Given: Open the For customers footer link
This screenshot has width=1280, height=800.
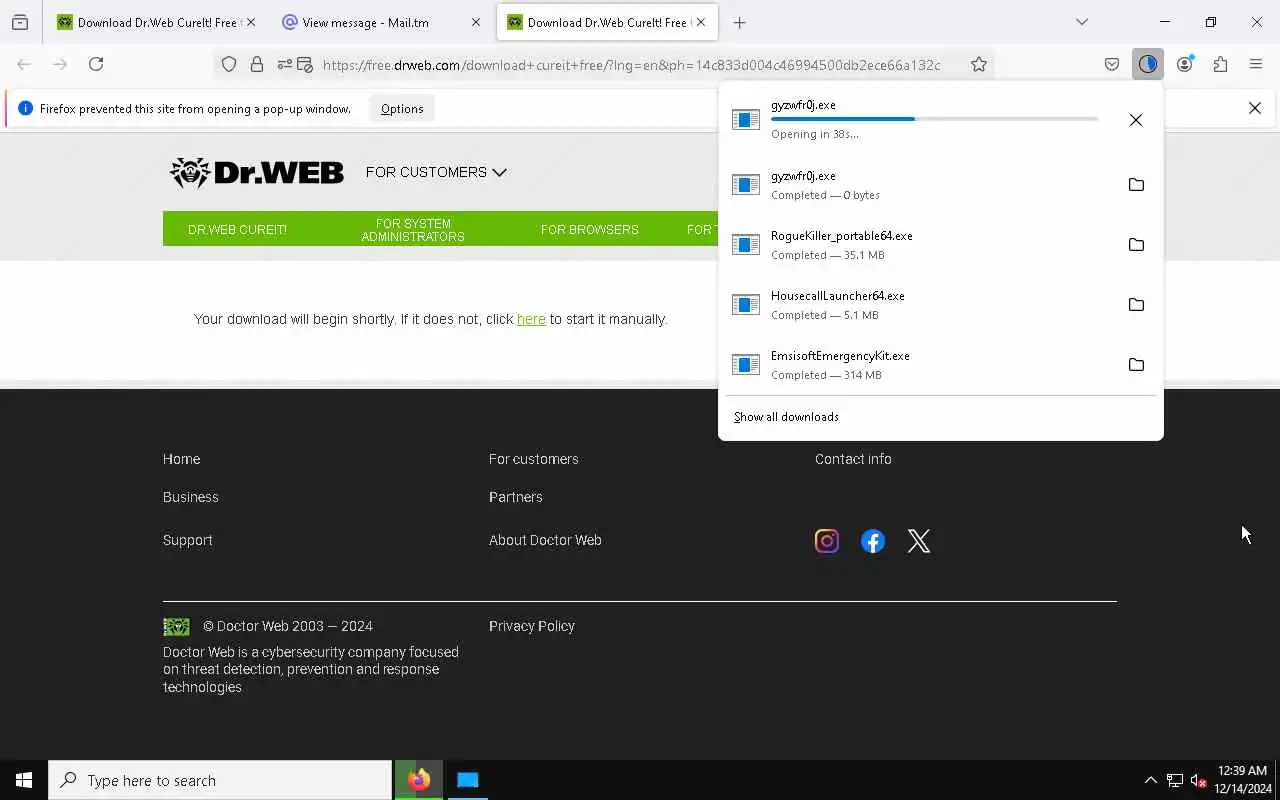Looking at the screenshot, I should click(534, 459).
